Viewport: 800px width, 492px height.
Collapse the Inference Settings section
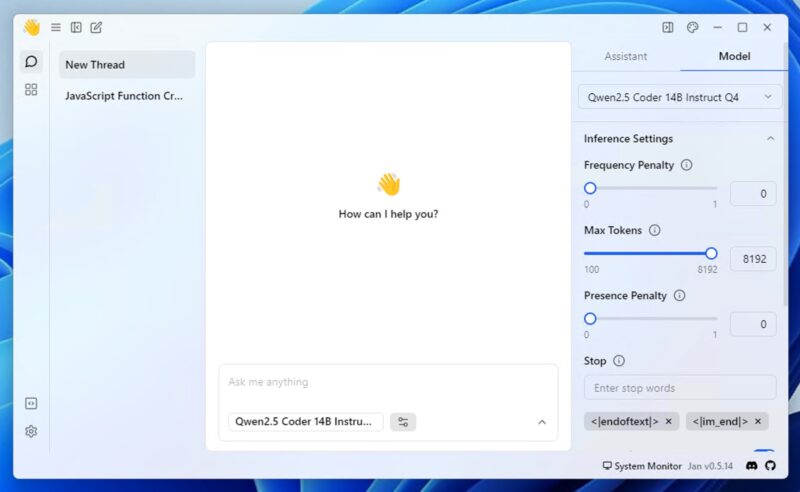pyautogui.click(x=770, y=139)
